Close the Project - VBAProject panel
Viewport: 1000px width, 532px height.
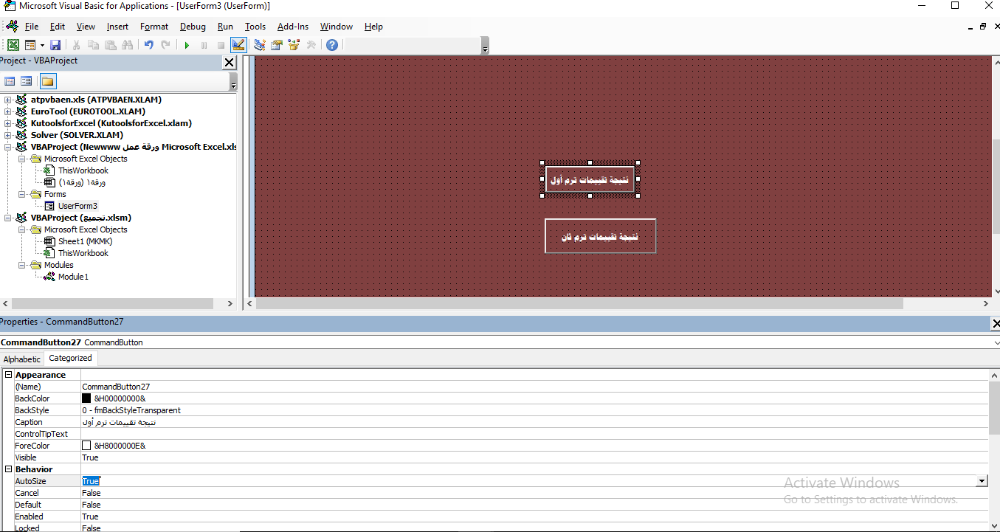pyautogui.click(x=229, y=62)
